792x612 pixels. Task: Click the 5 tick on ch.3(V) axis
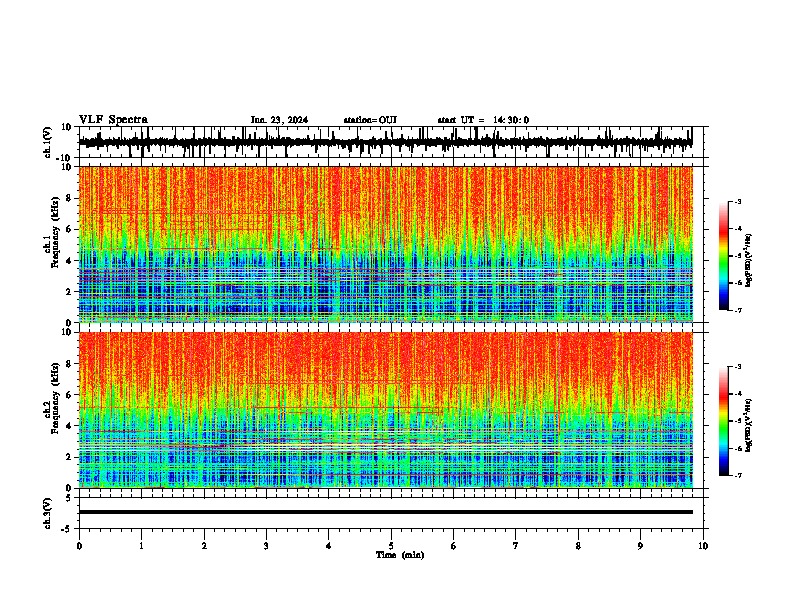[69, 497]
